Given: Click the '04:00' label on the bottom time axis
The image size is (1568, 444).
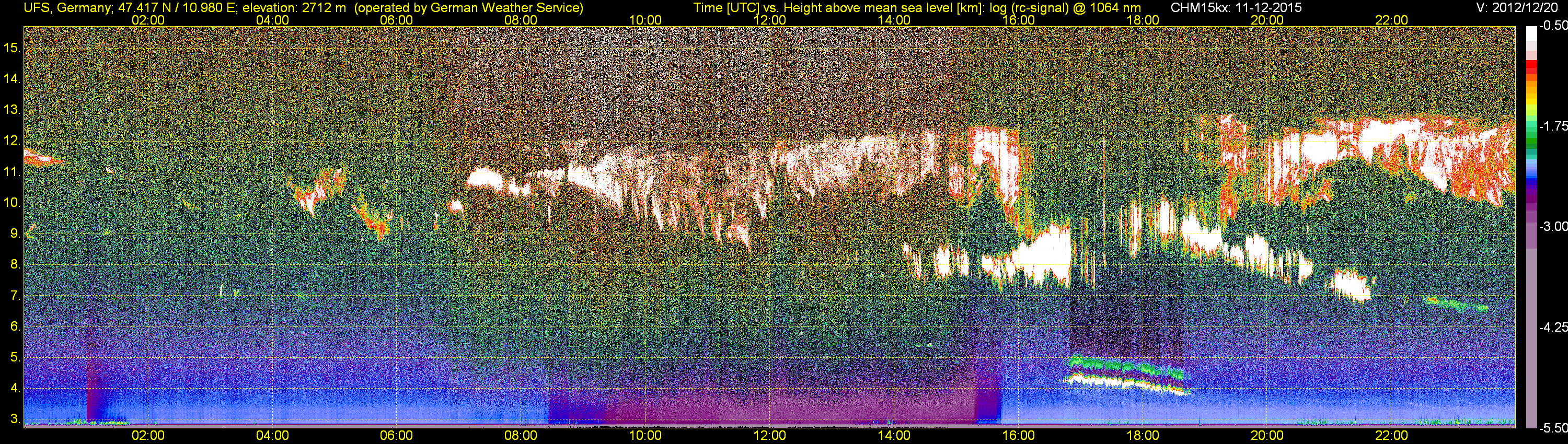Looking at the screenshot, I should pos(272,436).
